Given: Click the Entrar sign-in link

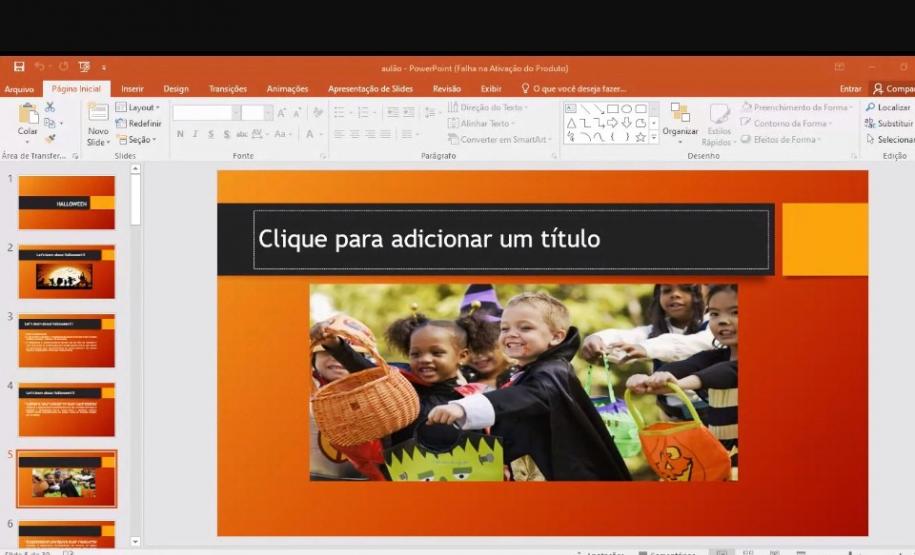Looking at the screenshot, I should point(850,89).
